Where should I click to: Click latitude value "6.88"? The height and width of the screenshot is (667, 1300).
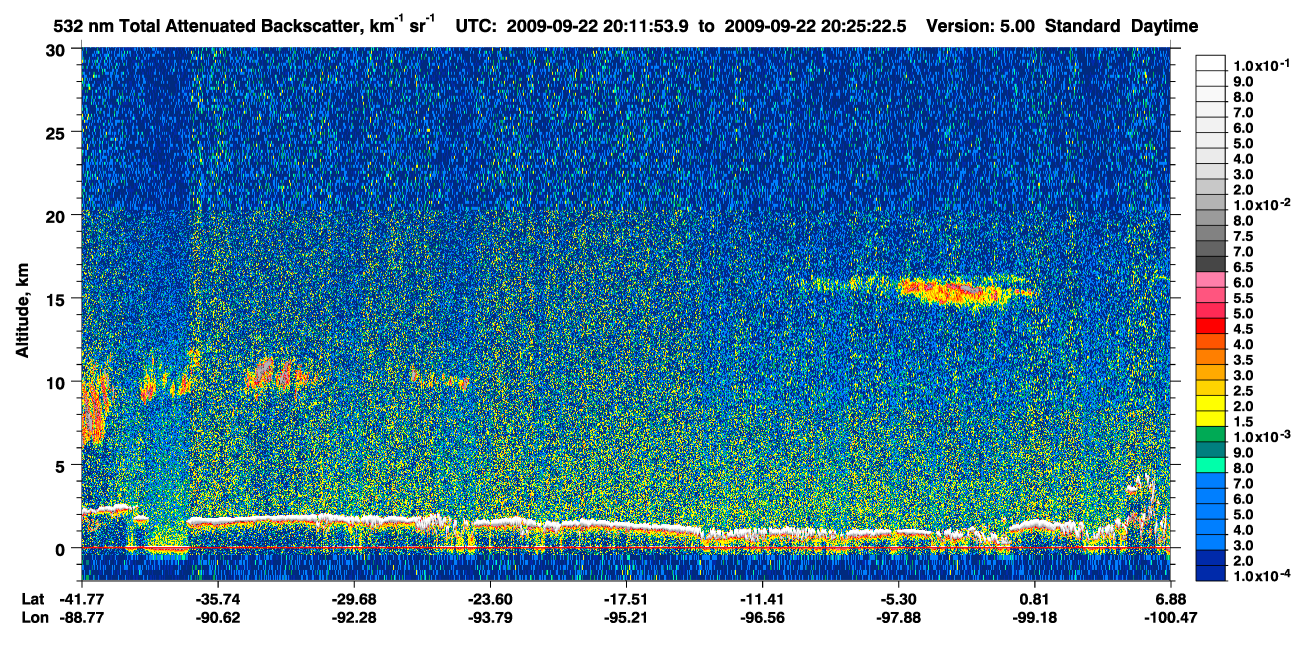point(1171,599)
